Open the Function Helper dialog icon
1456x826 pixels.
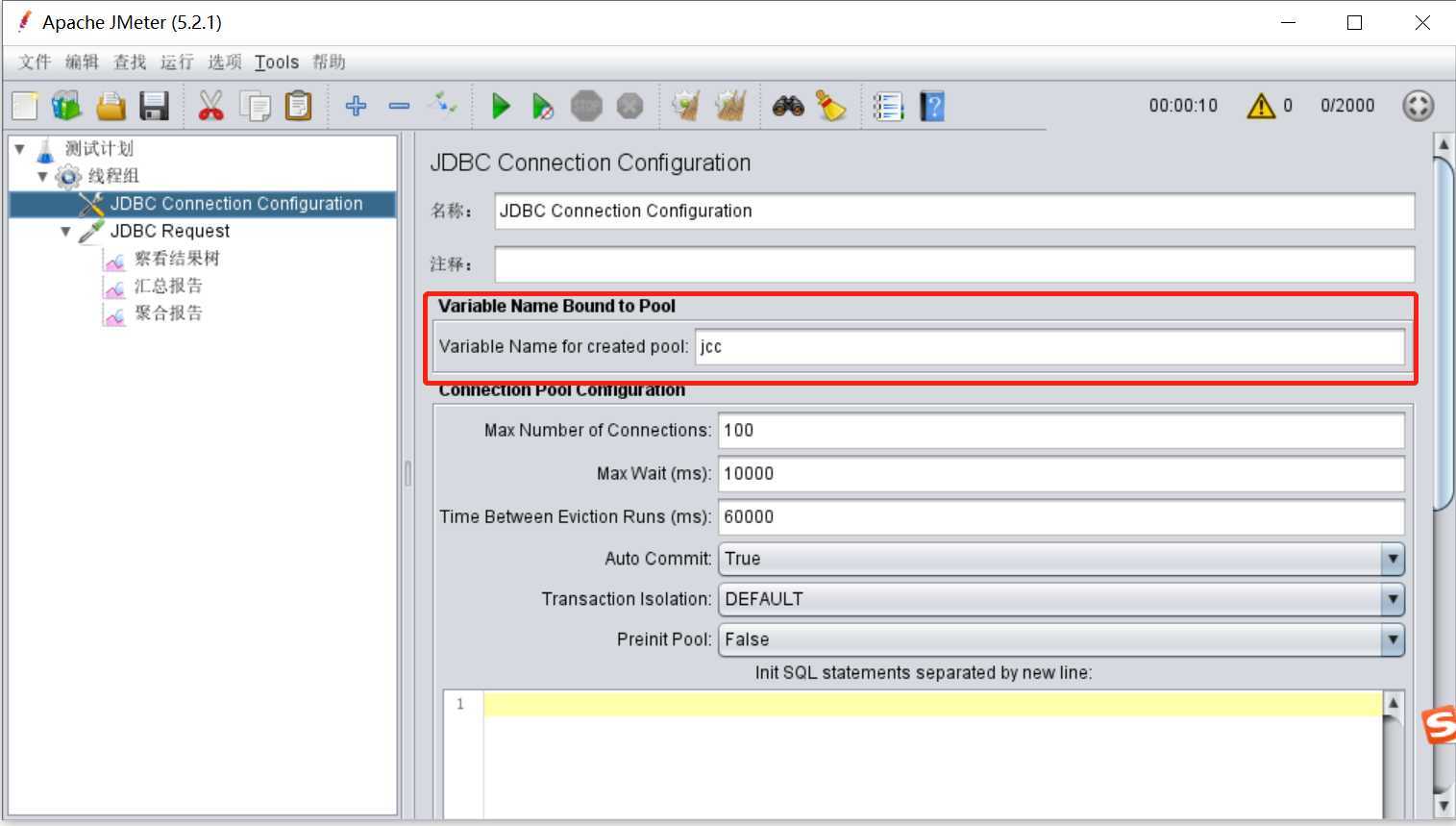point(888,106)
